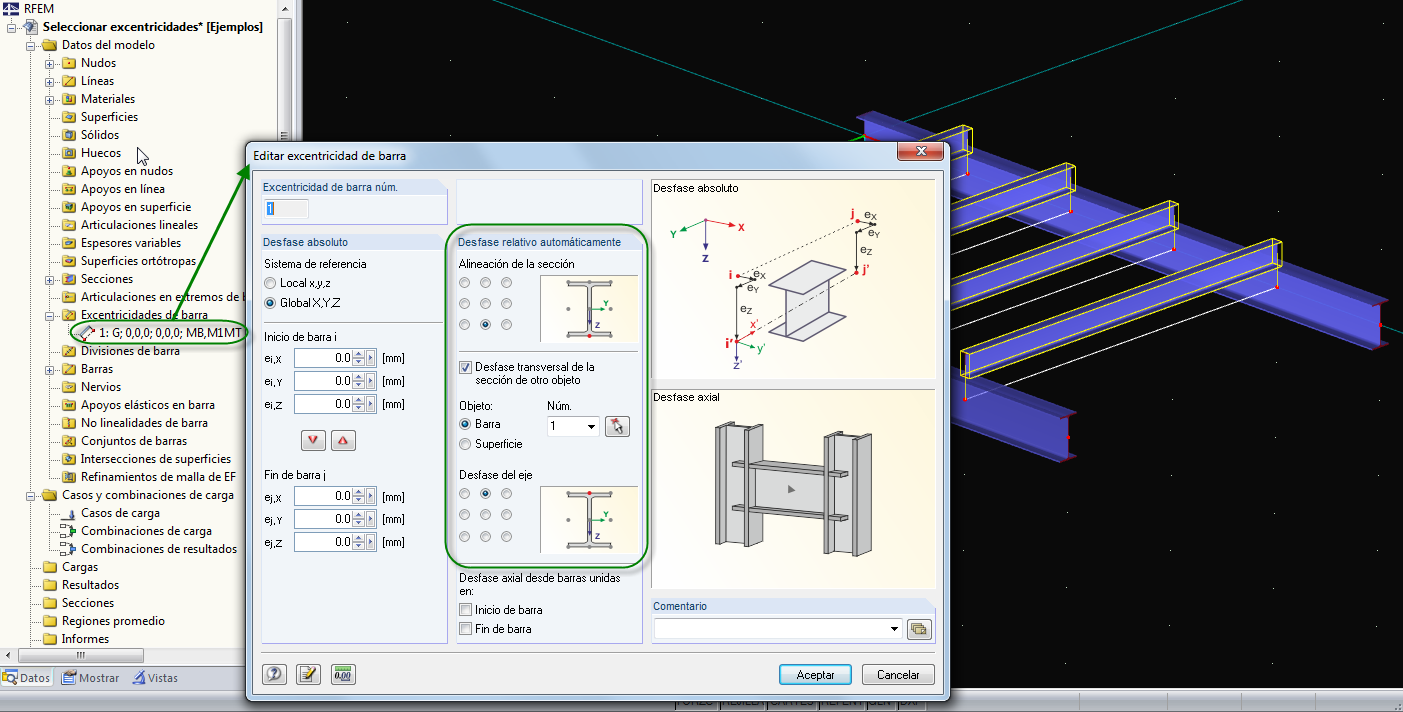Click the Combinaciones de resultados icon
1403x712 pixels.
[69, 549]
